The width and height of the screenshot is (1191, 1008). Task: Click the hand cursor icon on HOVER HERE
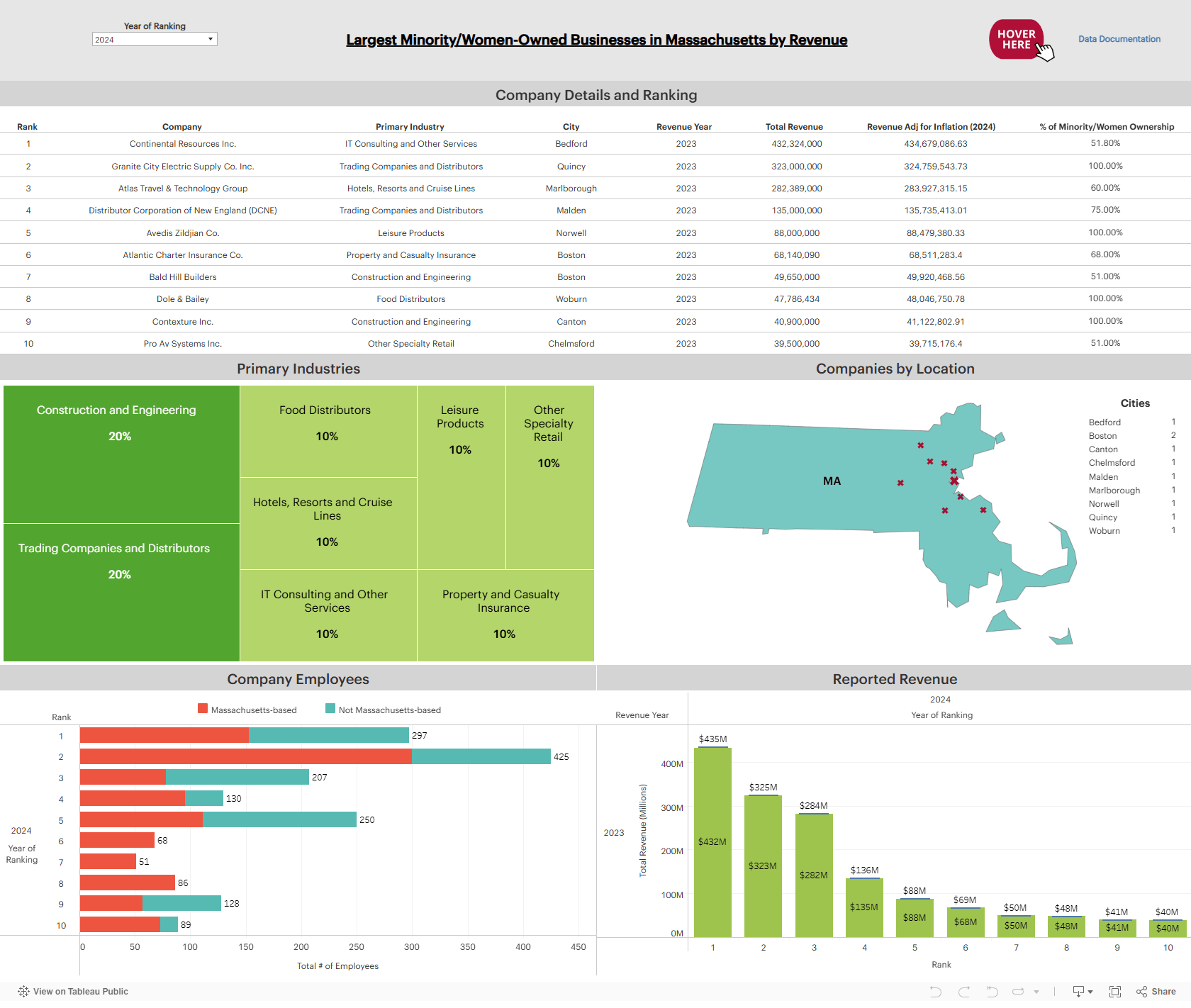click(x=1045, y=52)
